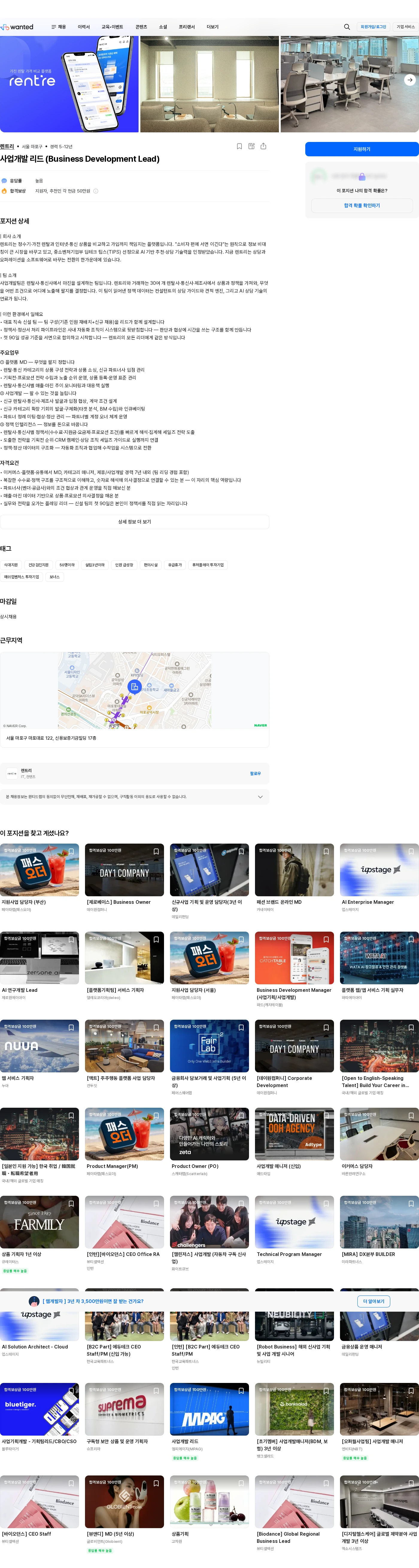419x1568 pixels.
Task: Select the 설립3년이하 tag
Action: click(95, 565)
